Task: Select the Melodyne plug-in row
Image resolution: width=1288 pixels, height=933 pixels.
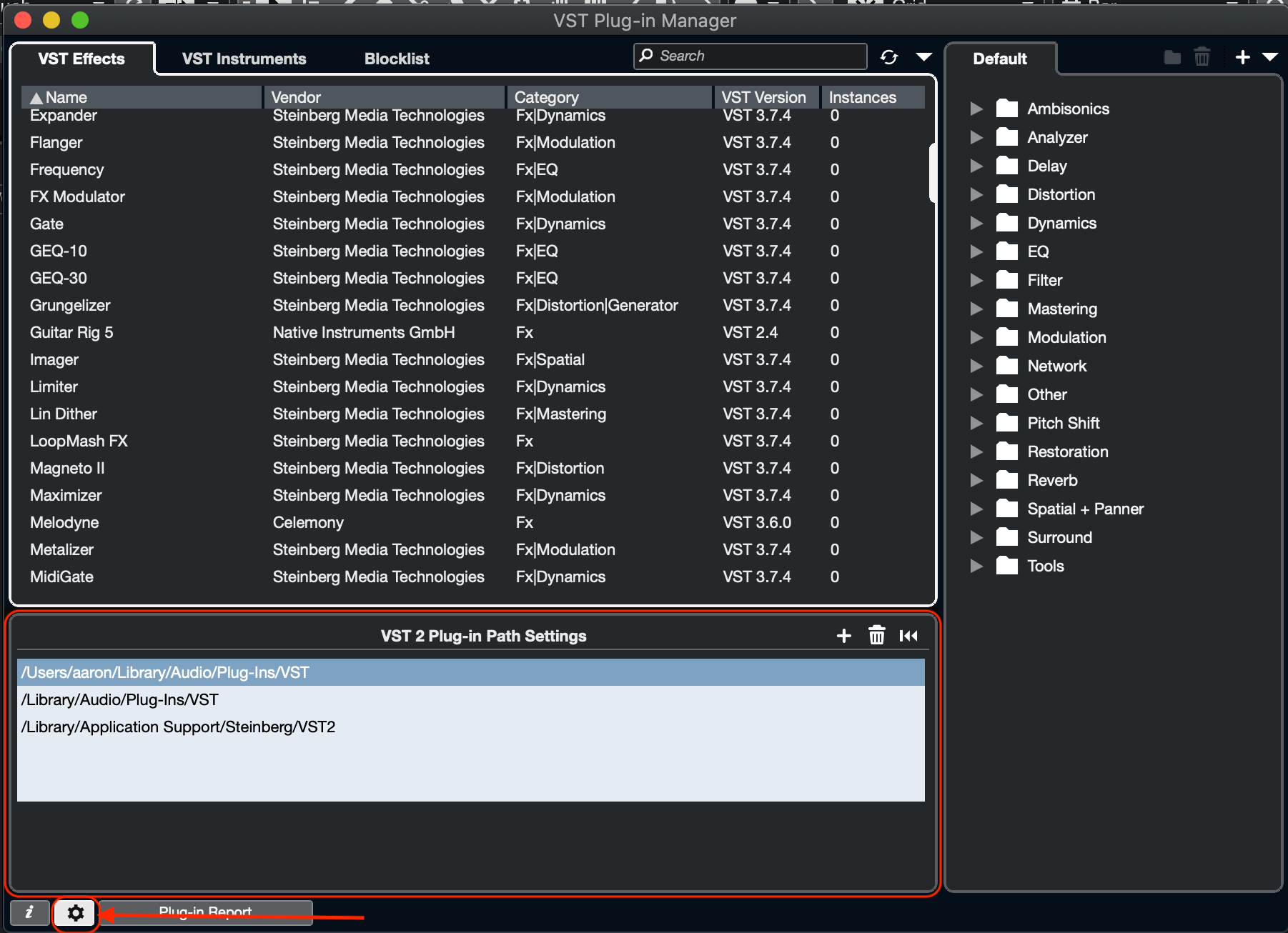Action: (x=473, y=522)
